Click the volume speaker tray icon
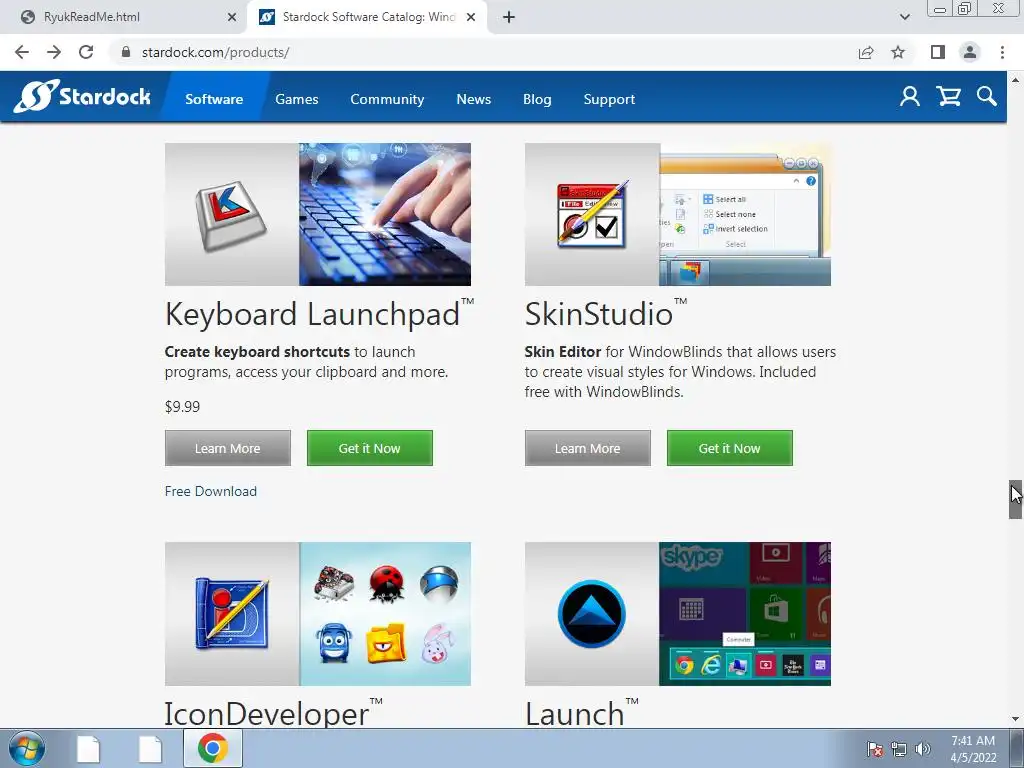The width and height of the screenshot is (1024, 768). click(x=922, y=749)
